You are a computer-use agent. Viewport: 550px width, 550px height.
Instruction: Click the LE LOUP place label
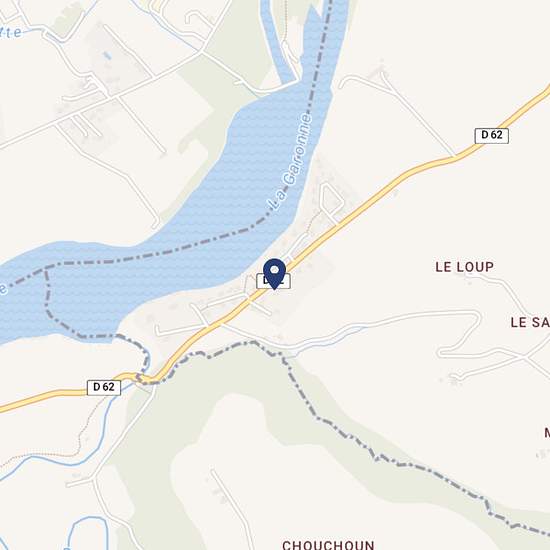pyautogui.click(x=464, y=267)
